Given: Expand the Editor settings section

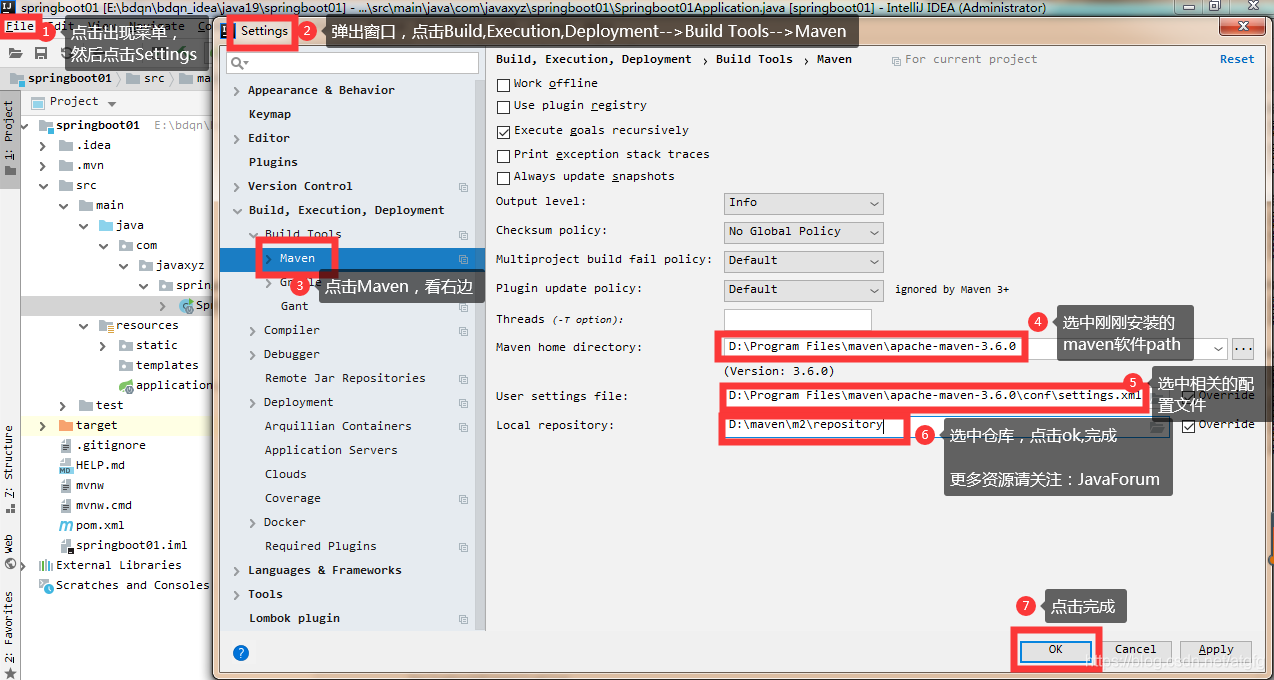Looking at the screenshot, I should [x=237, y=139].
